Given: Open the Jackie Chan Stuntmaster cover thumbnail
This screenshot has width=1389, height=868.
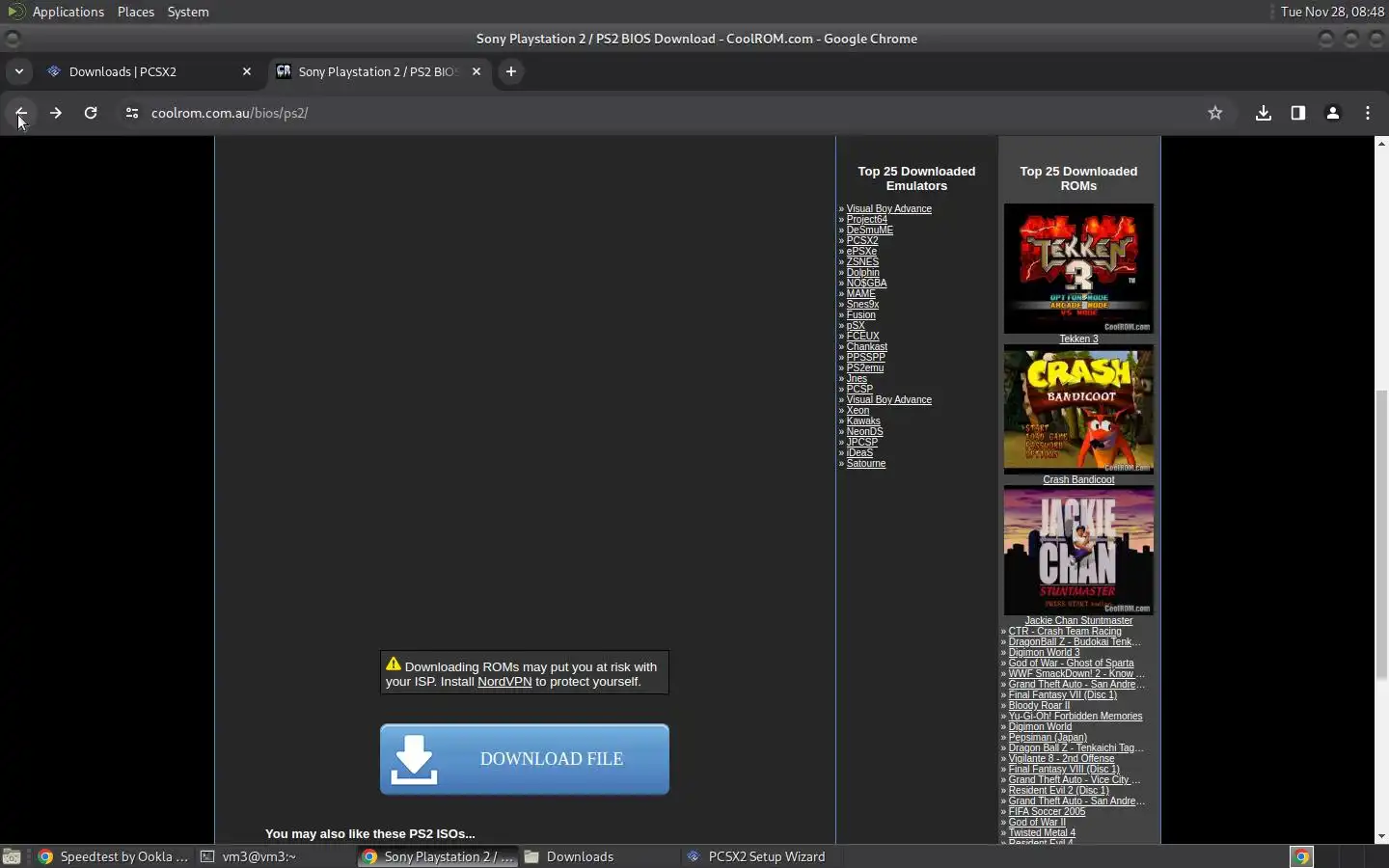Looking at the screenshot, I should 1078,551.
